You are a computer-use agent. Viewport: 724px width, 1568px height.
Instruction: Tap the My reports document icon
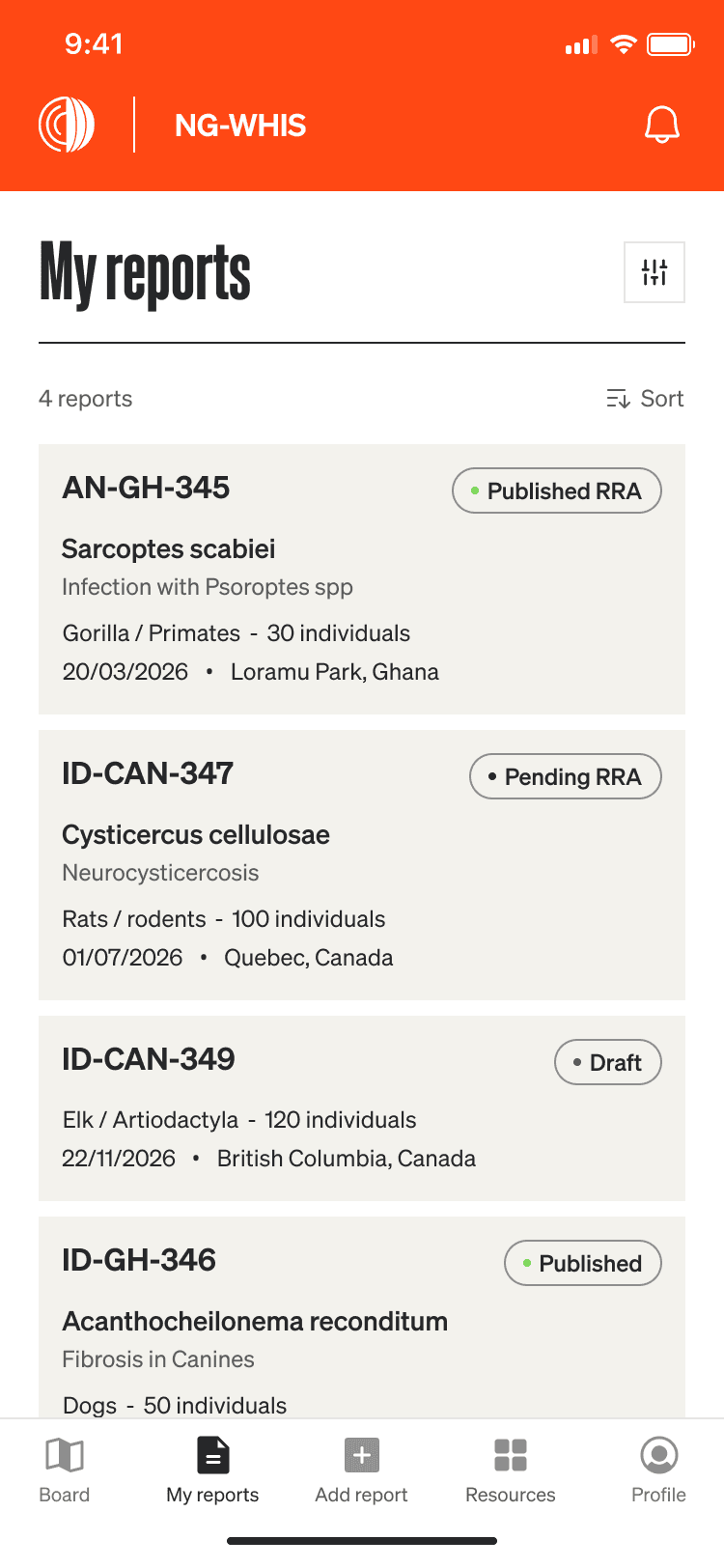coord(212,1455)
